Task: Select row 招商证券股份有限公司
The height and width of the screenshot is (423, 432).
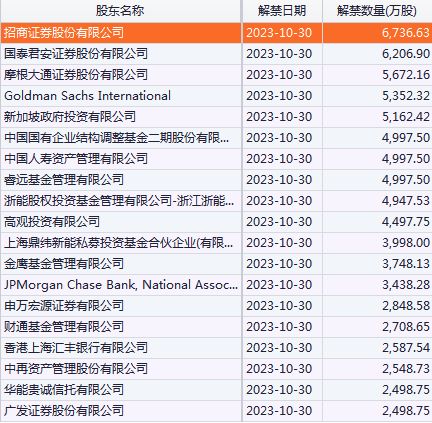Action: tap(216, 33)
